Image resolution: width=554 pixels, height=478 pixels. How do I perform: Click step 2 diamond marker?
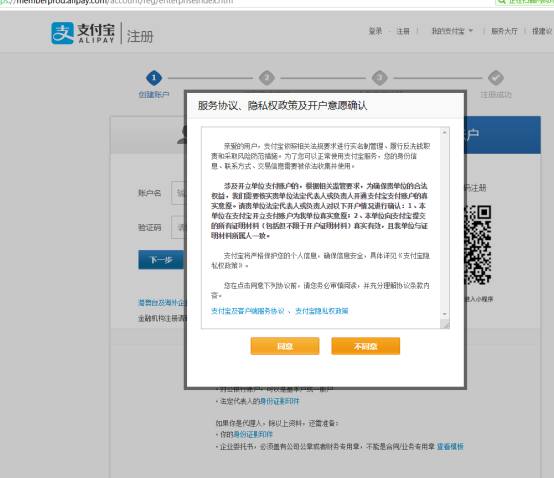[x=267, y=78]
